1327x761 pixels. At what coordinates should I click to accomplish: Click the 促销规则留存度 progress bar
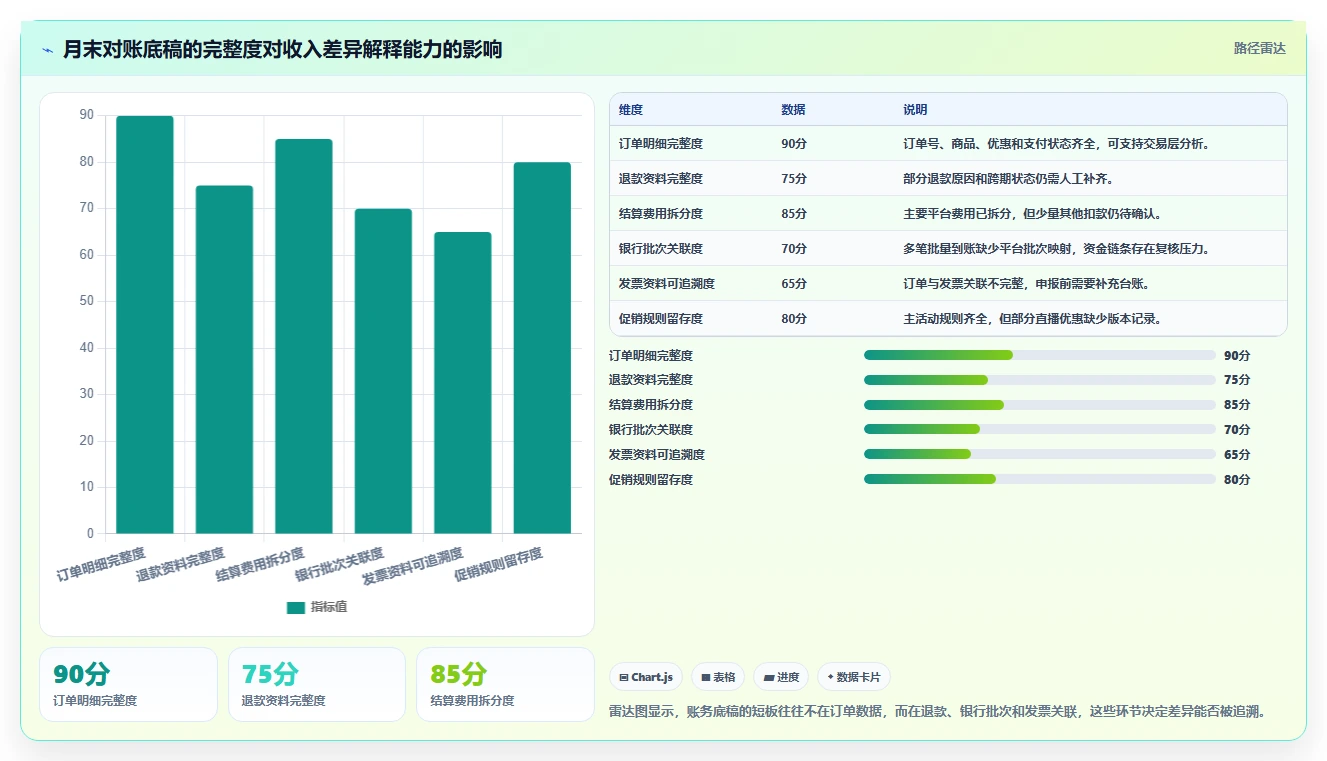[1040, 479]
